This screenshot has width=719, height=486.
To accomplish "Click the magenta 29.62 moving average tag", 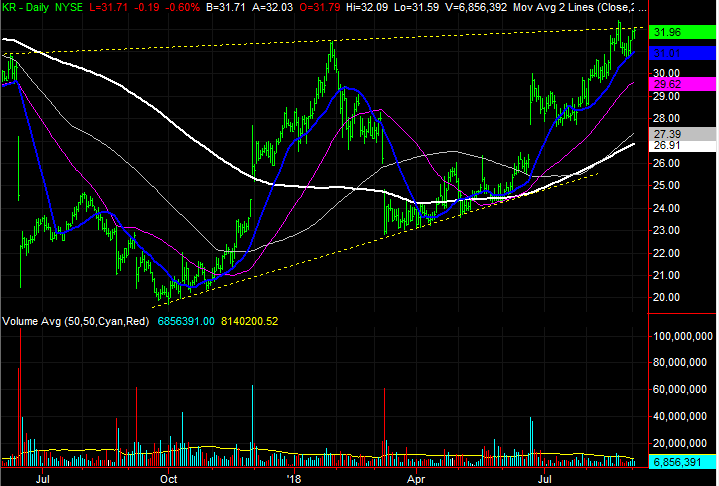I will [x=682, y=84].
